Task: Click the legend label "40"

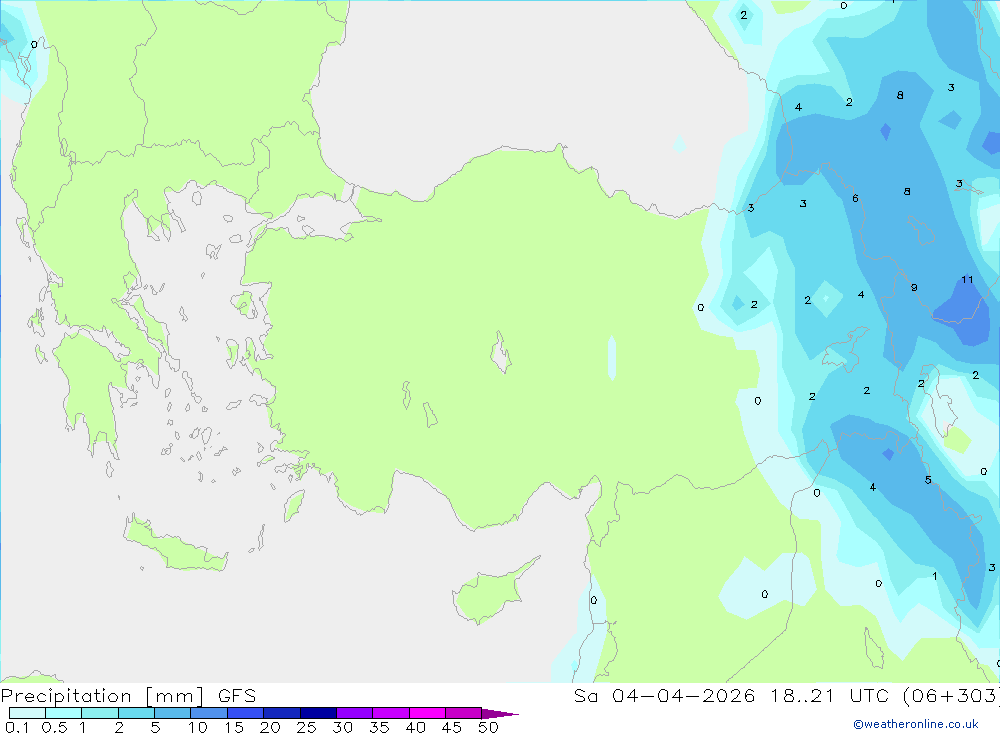Action: point(415,727)
